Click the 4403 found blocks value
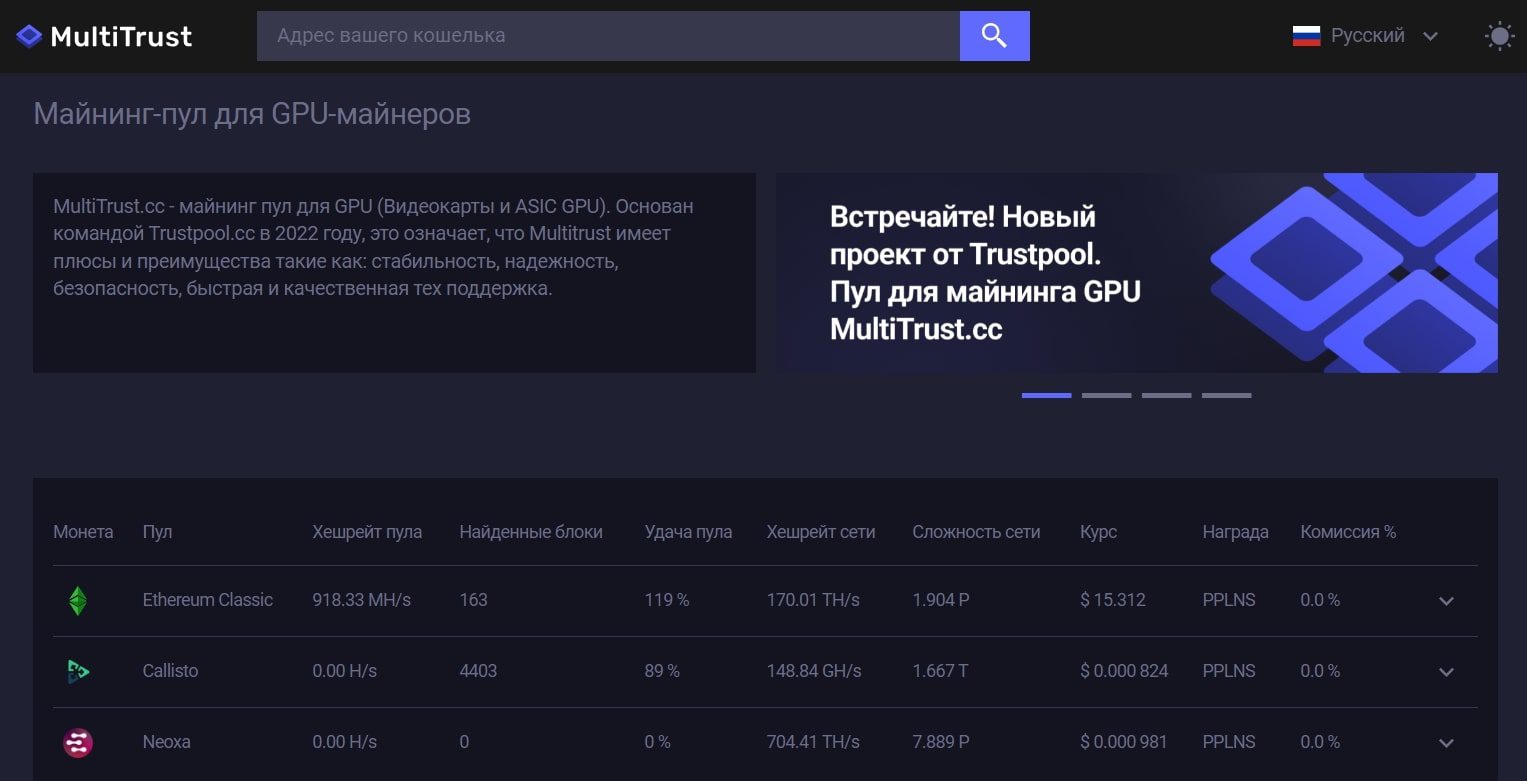 tap(478, 671)
